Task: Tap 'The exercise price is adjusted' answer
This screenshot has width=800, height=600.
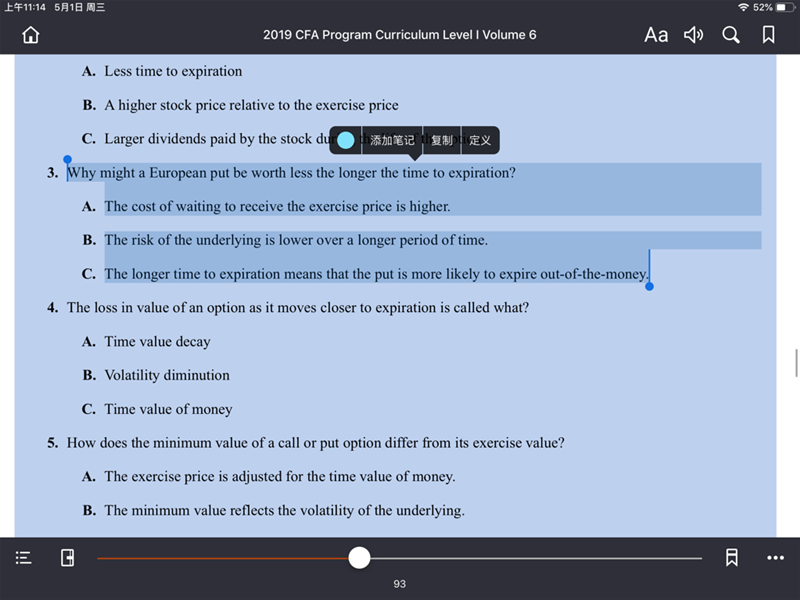Action: click(x=280, y=477)
